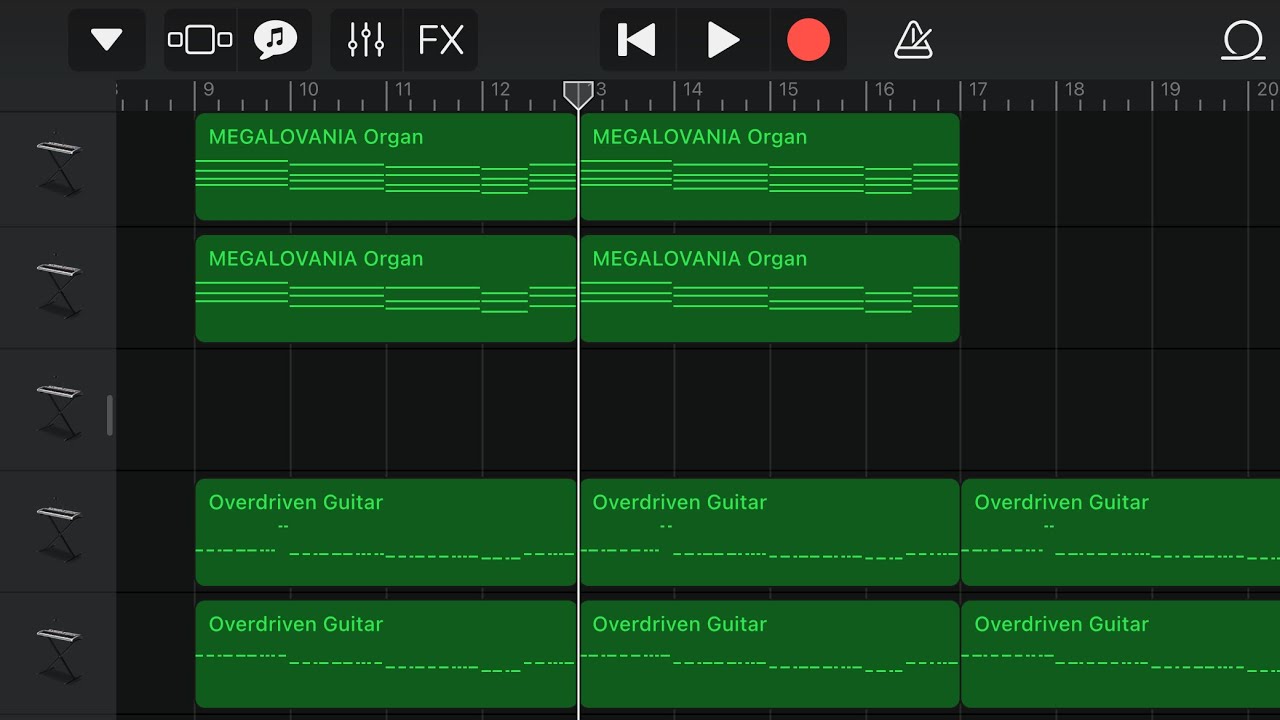Tap the track header resize handle
Image resolution: width=1280 pixels, height=720 pixels.
110,415
